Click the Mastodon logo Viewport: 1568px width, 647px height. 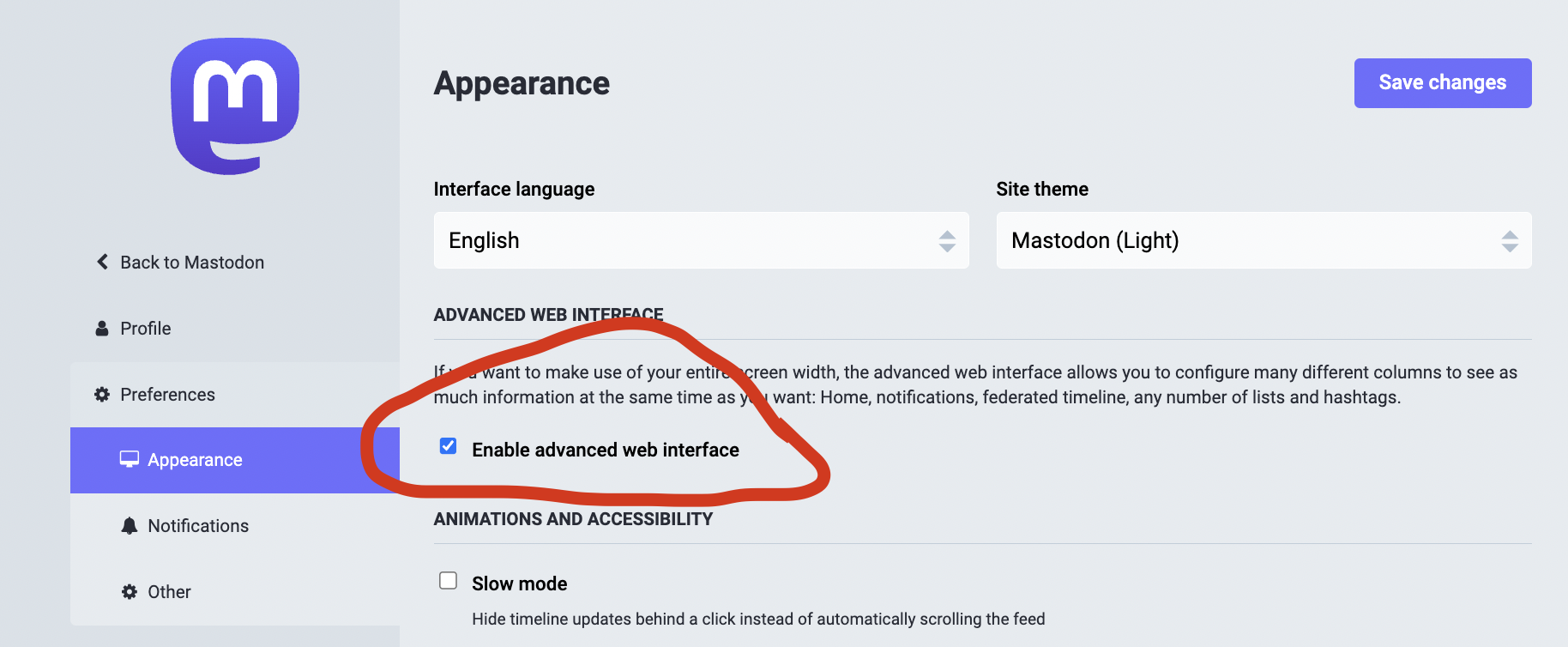(x=235, y=106)
